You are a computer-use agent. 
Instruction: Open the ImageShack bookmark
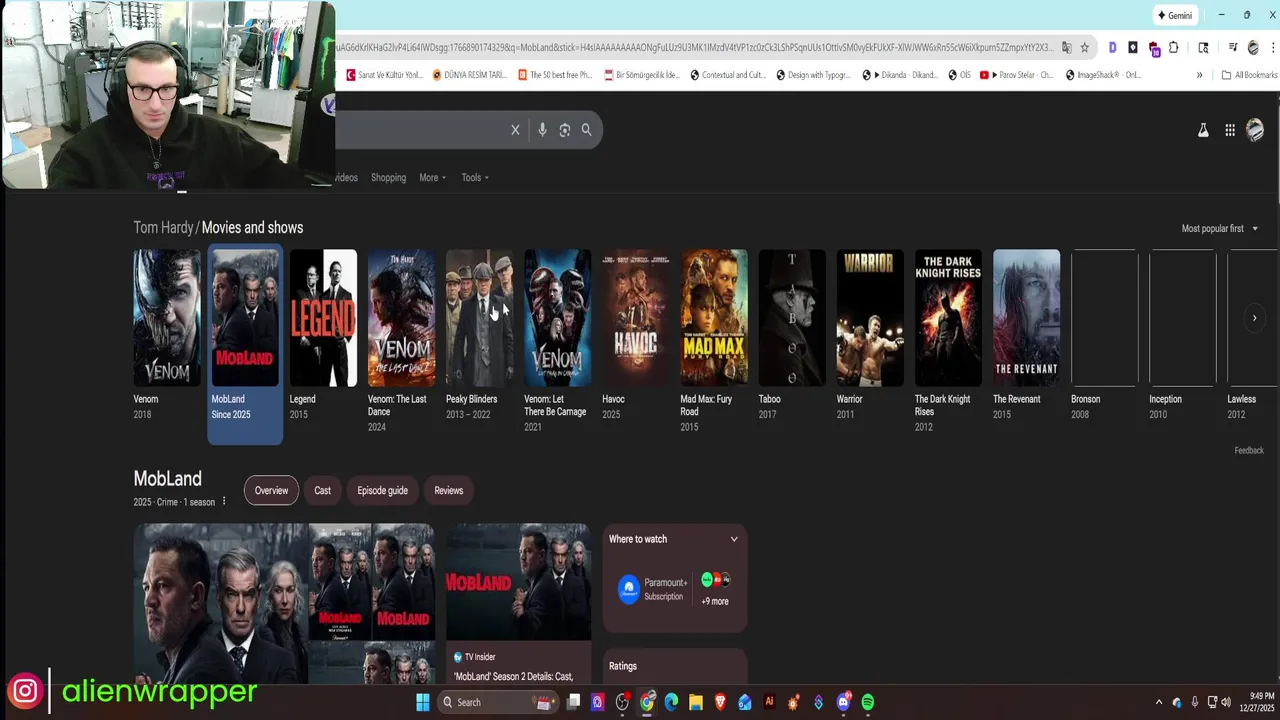click(1103, 75)
